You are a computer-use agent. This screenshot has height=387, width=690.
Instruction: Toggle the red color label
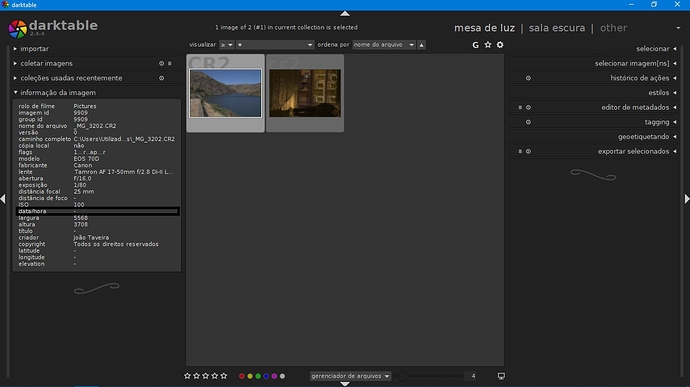[242, 376]
